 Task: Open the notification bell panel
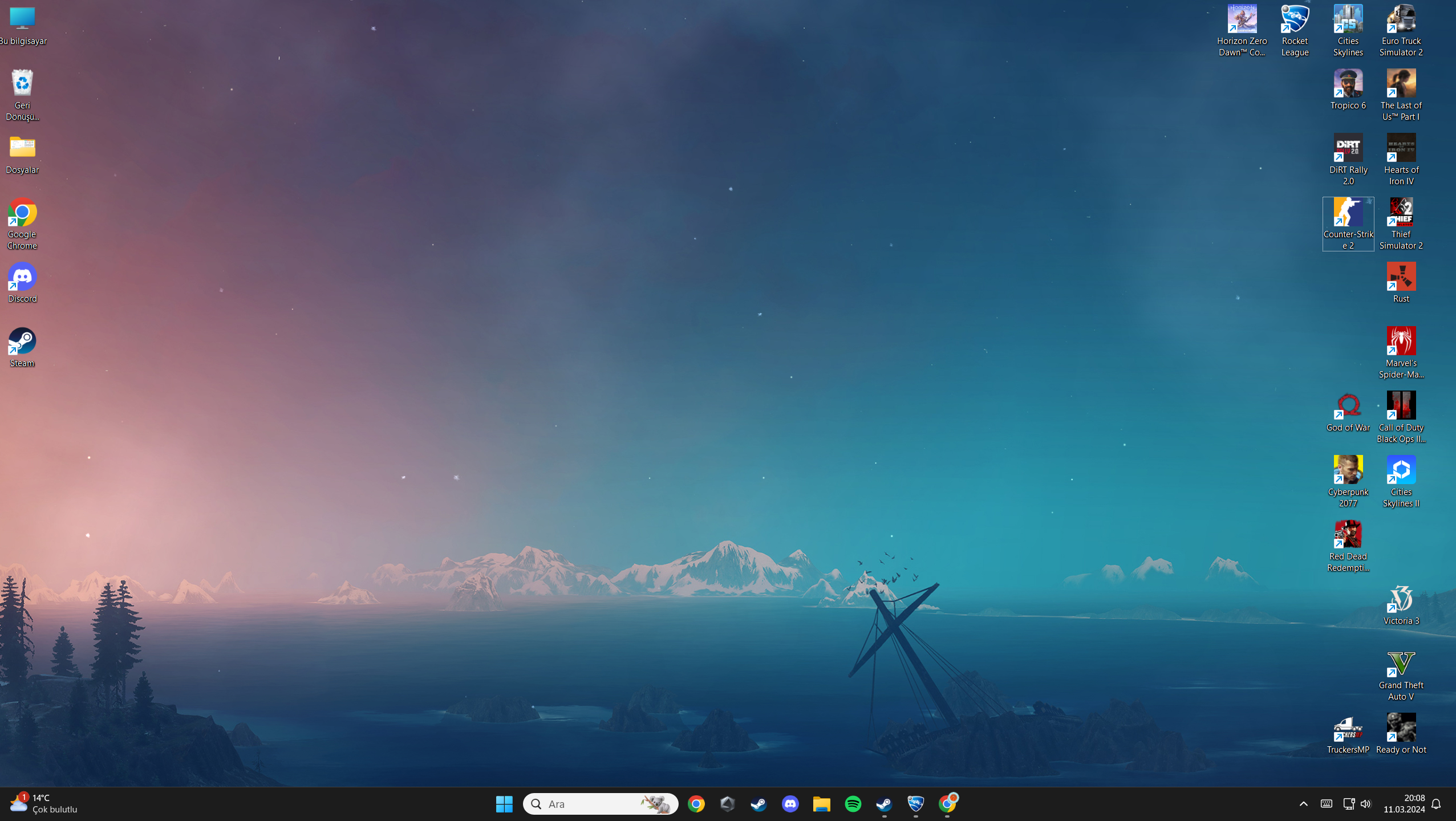pyautogui.click(x=1436, y=804)
